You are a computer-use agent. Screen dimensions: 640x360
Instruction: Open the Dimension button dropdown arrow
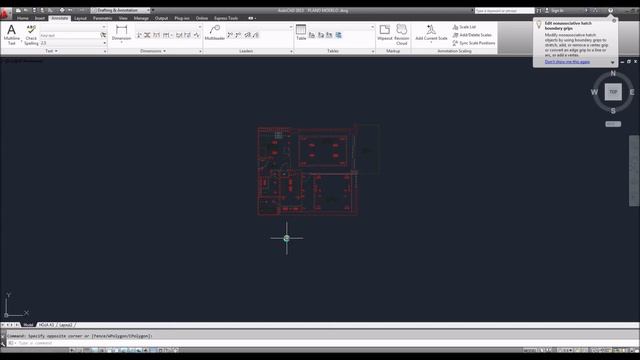tap(121, 42)
